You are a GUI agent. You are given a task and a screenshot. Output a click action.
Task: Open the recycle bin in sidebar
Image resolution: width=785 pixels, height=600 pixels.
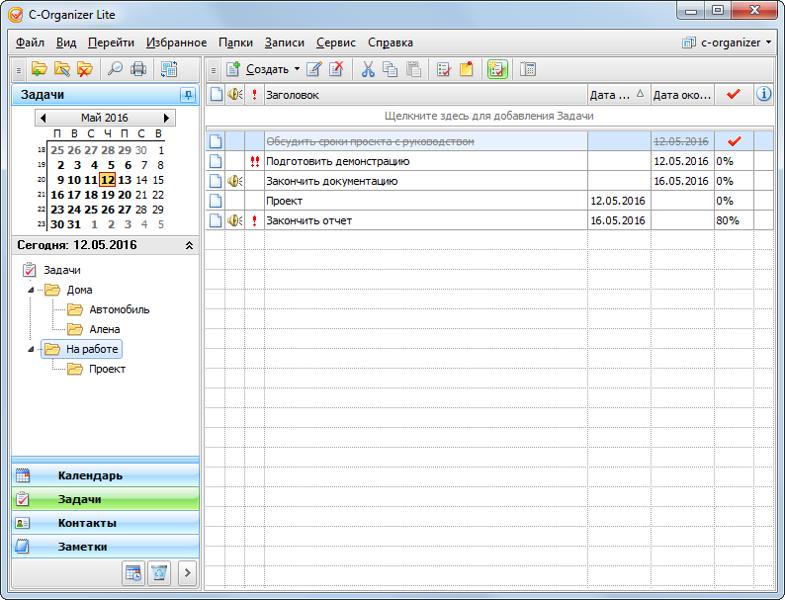pos(159,573)
